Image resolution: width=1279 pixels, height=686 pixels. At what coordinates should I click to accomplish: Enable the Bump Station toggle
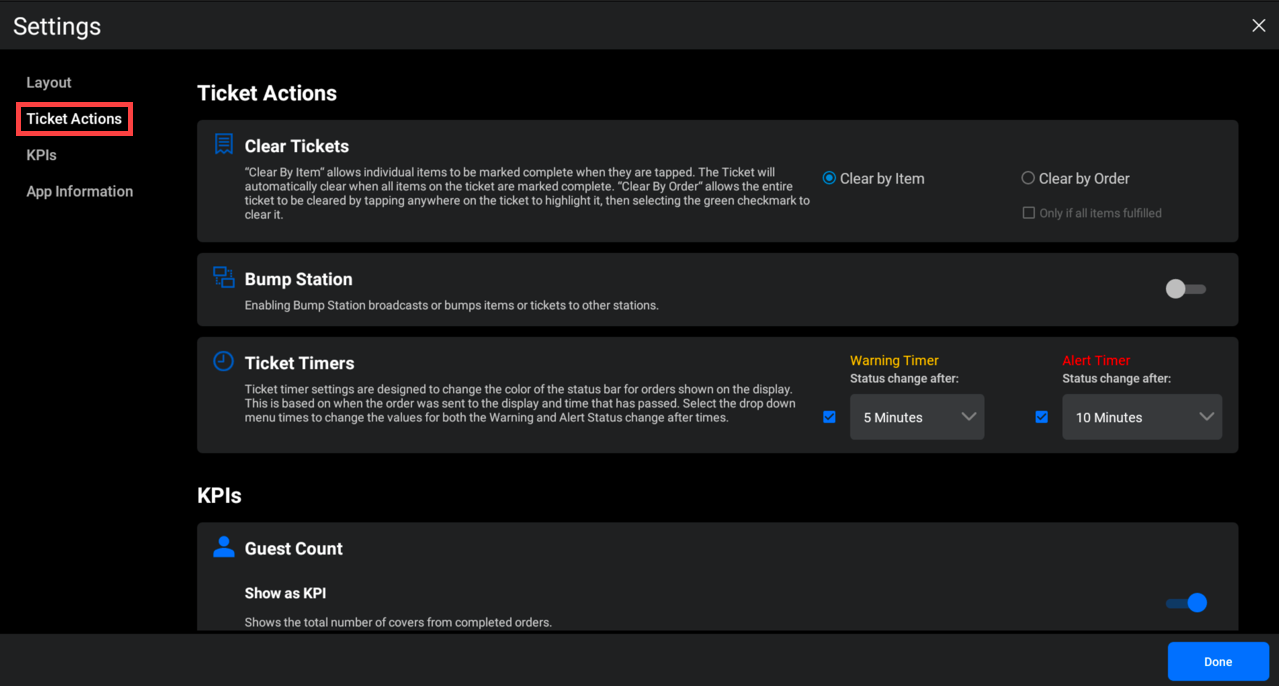(x=1186, y=289)
